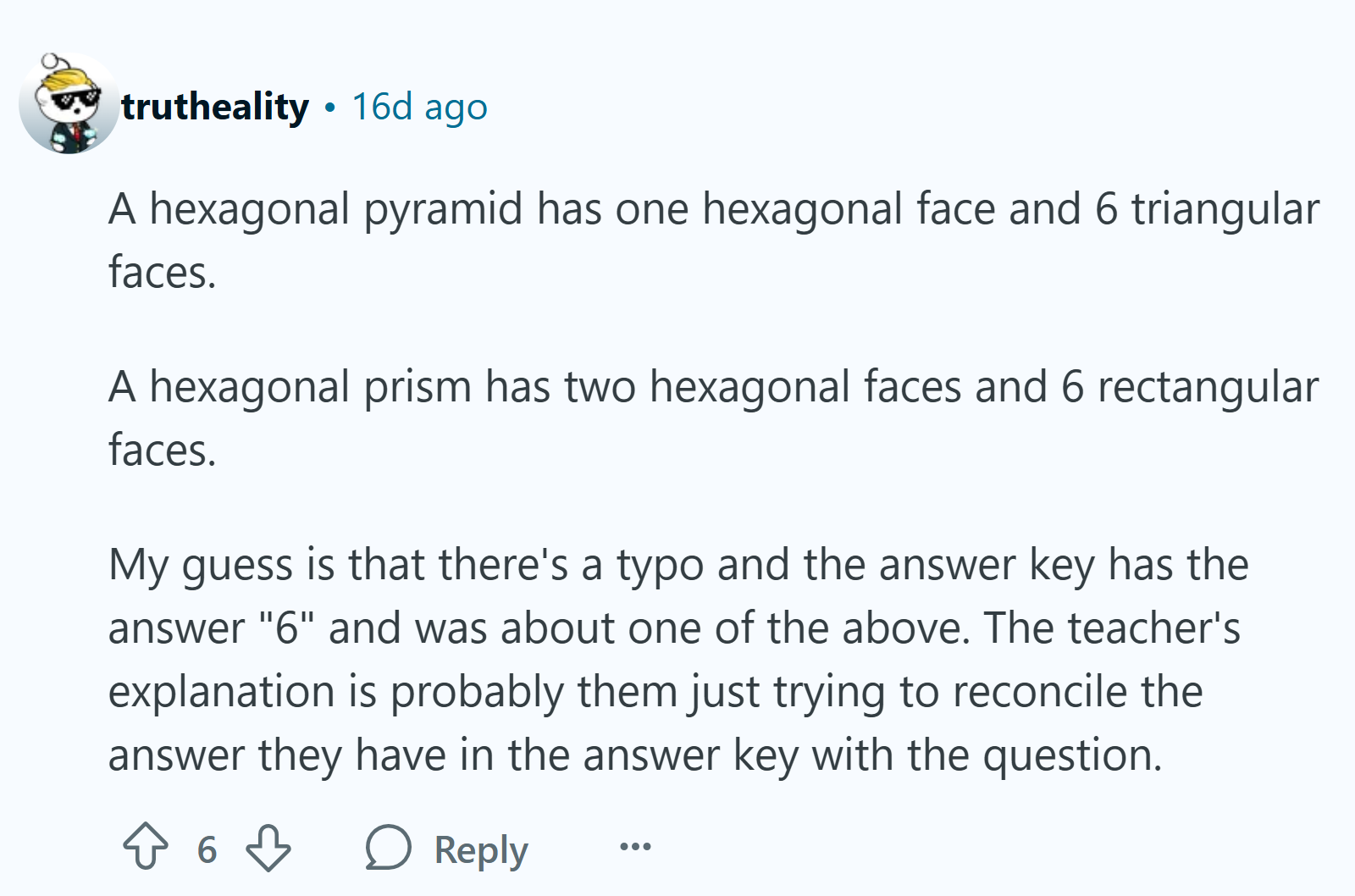Downvote the hexagonal pyramid comment
Image resolution: width=1355 pixels, height=896 pixels.
click(268, 848)
